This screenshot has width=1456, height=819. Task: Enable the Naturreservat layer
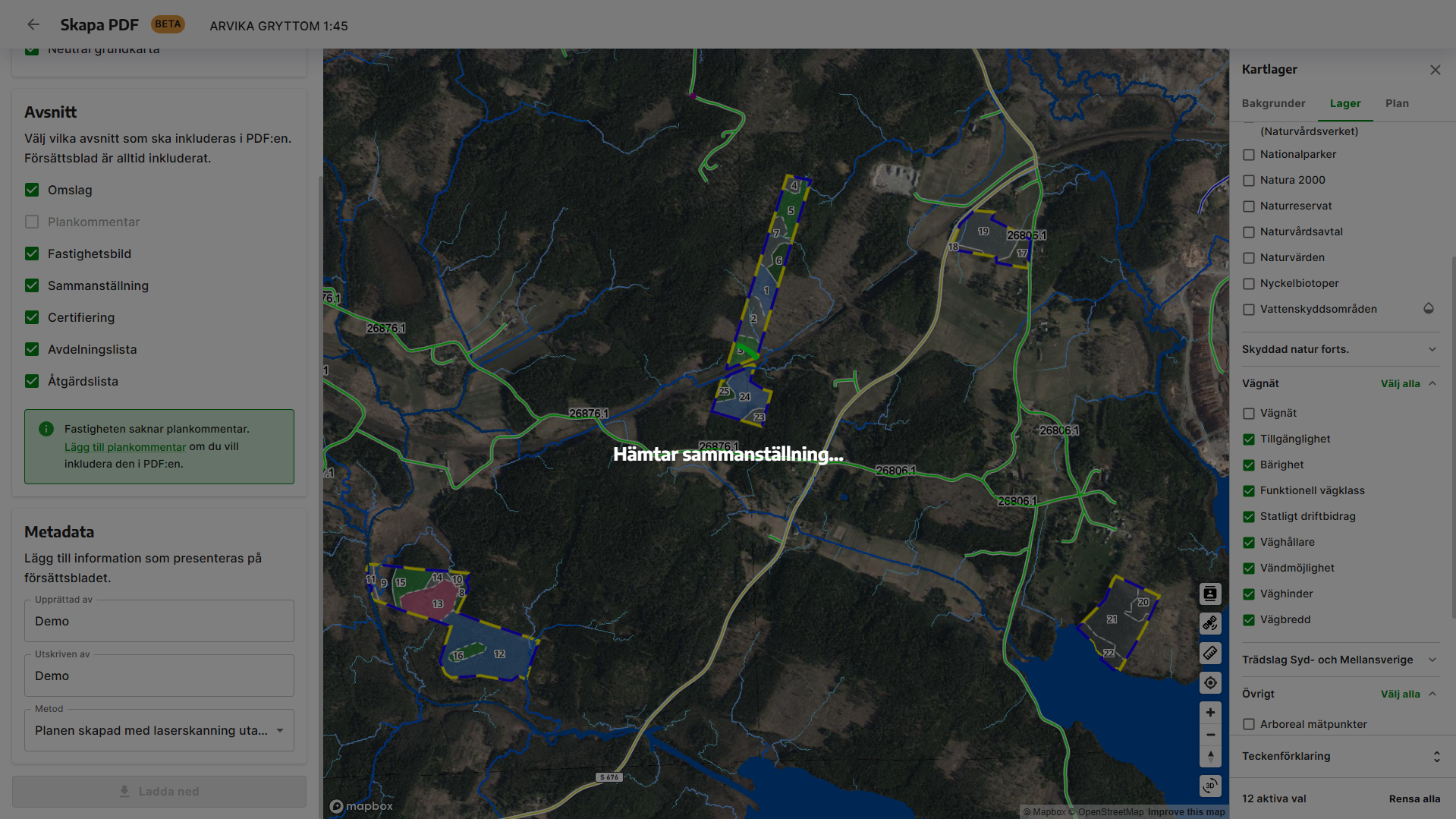[x=1249, y=206]
